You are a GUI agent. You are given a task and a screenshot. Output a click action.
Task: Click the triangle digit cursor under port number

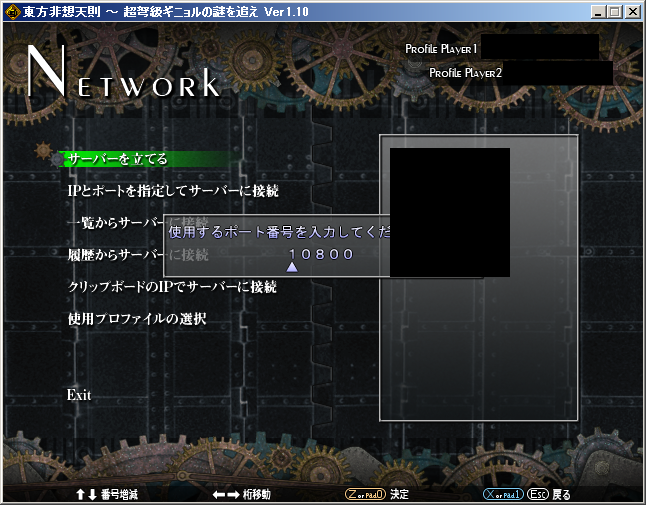click(x=292, y=267)
